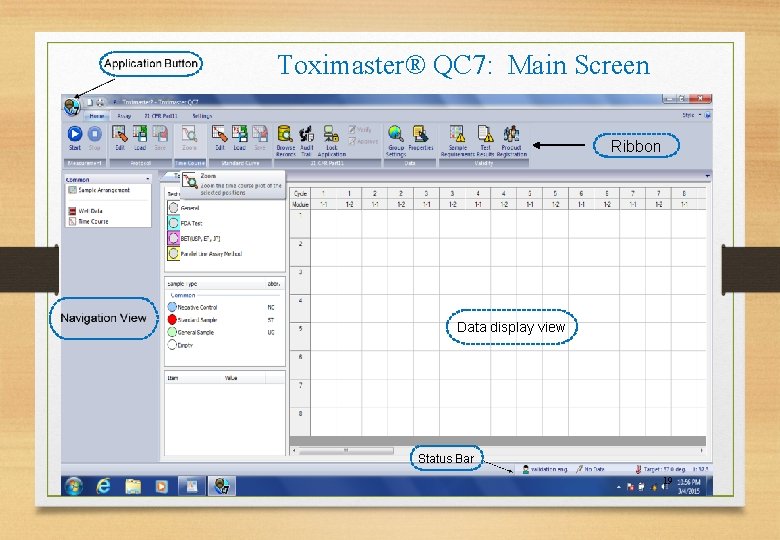Select the Negative Control sample type
The width and height of the screenshot is (780, 540).
[x=193, y=307]
